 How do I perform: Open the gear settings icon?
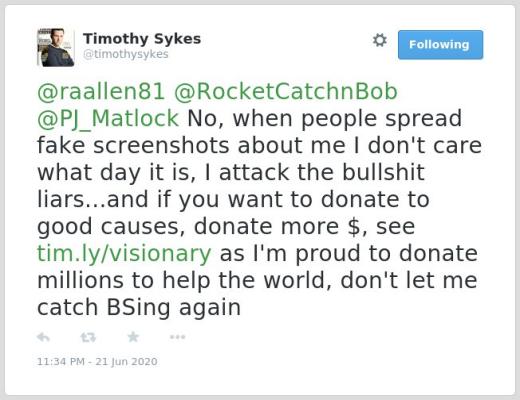coord(380,40)
